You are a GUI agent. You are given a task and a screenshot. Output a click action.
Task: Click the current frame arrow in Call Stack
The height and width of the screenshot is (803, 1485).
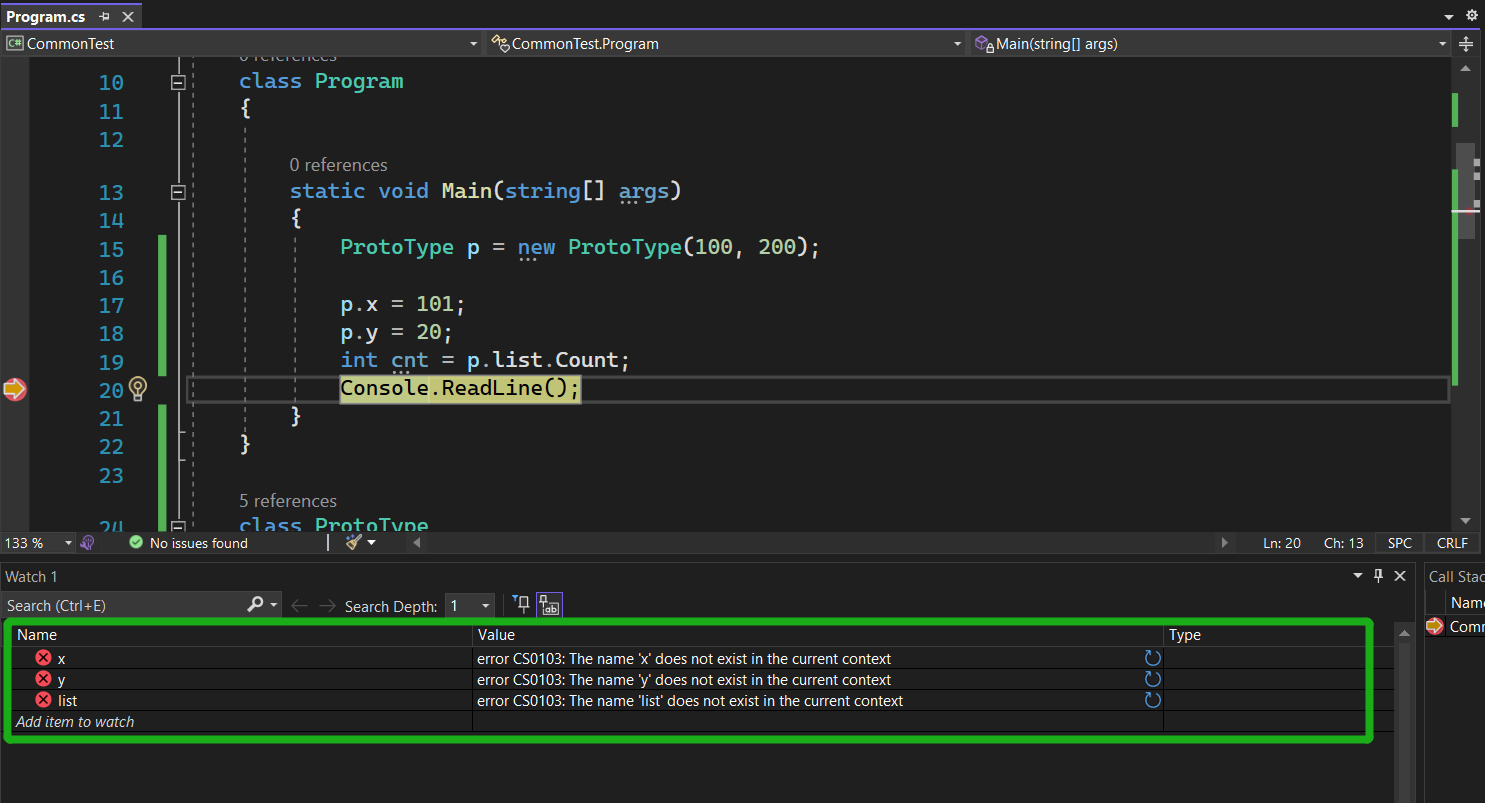click(x=1436, y=626)
